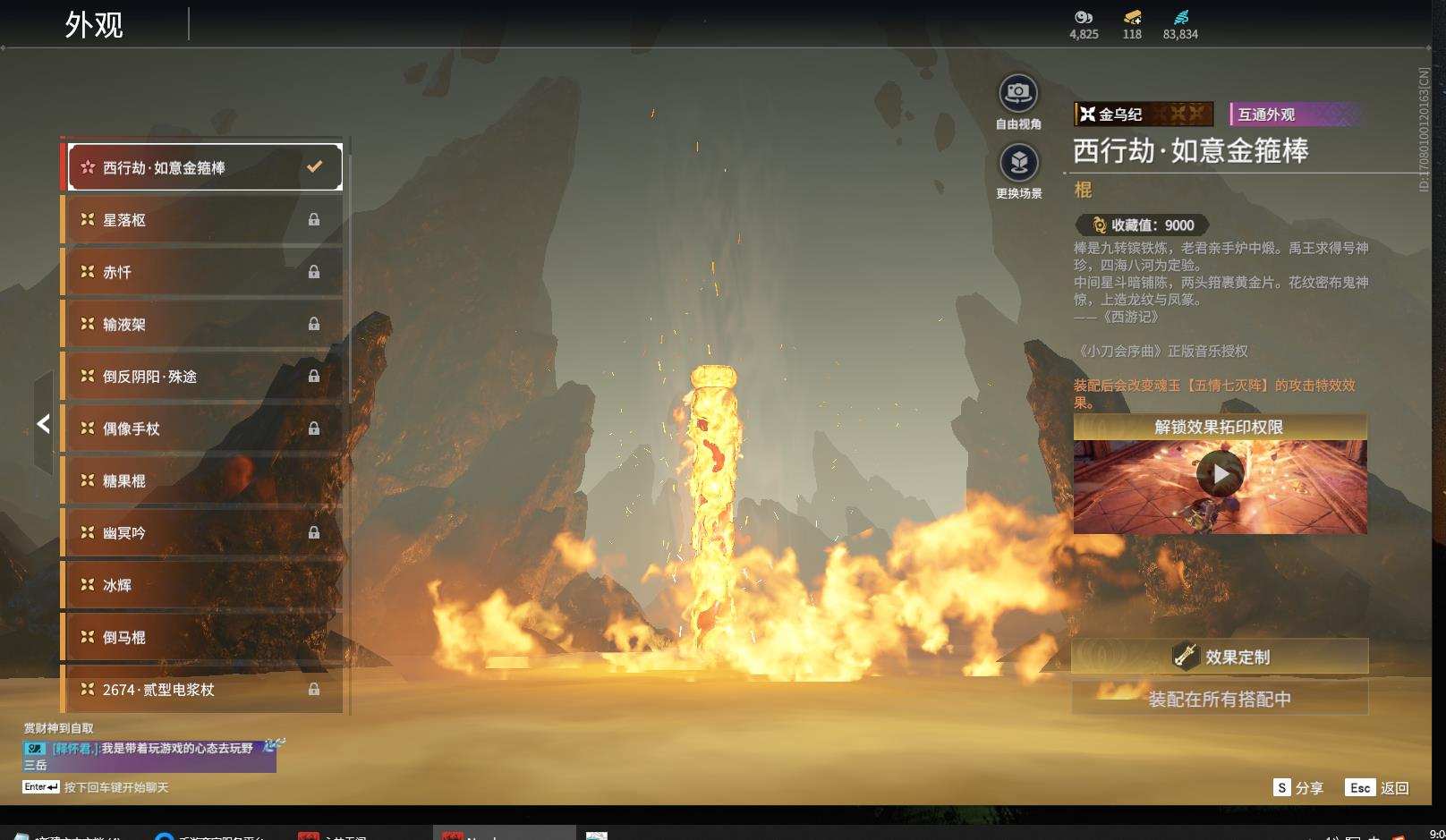Select the 冰辉 skin
The width and height of the screenshot is (1446, 840).
coord(202,585)
